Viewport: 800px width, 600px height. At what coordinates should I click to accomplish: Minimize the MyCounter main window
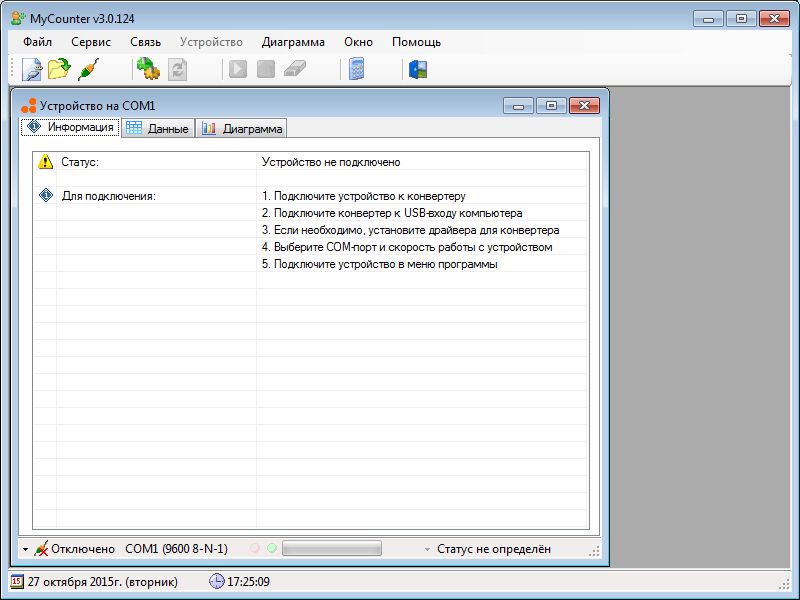pos(708,18)
